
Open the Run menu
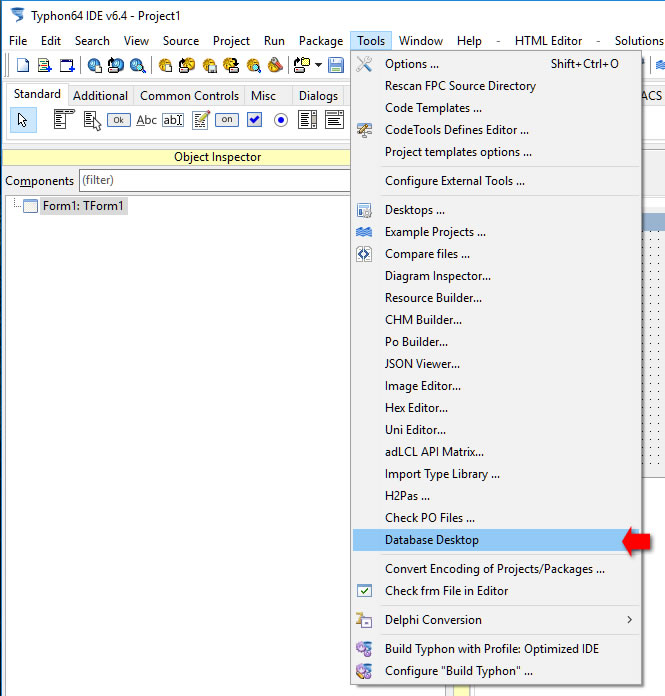click(274, 41)
